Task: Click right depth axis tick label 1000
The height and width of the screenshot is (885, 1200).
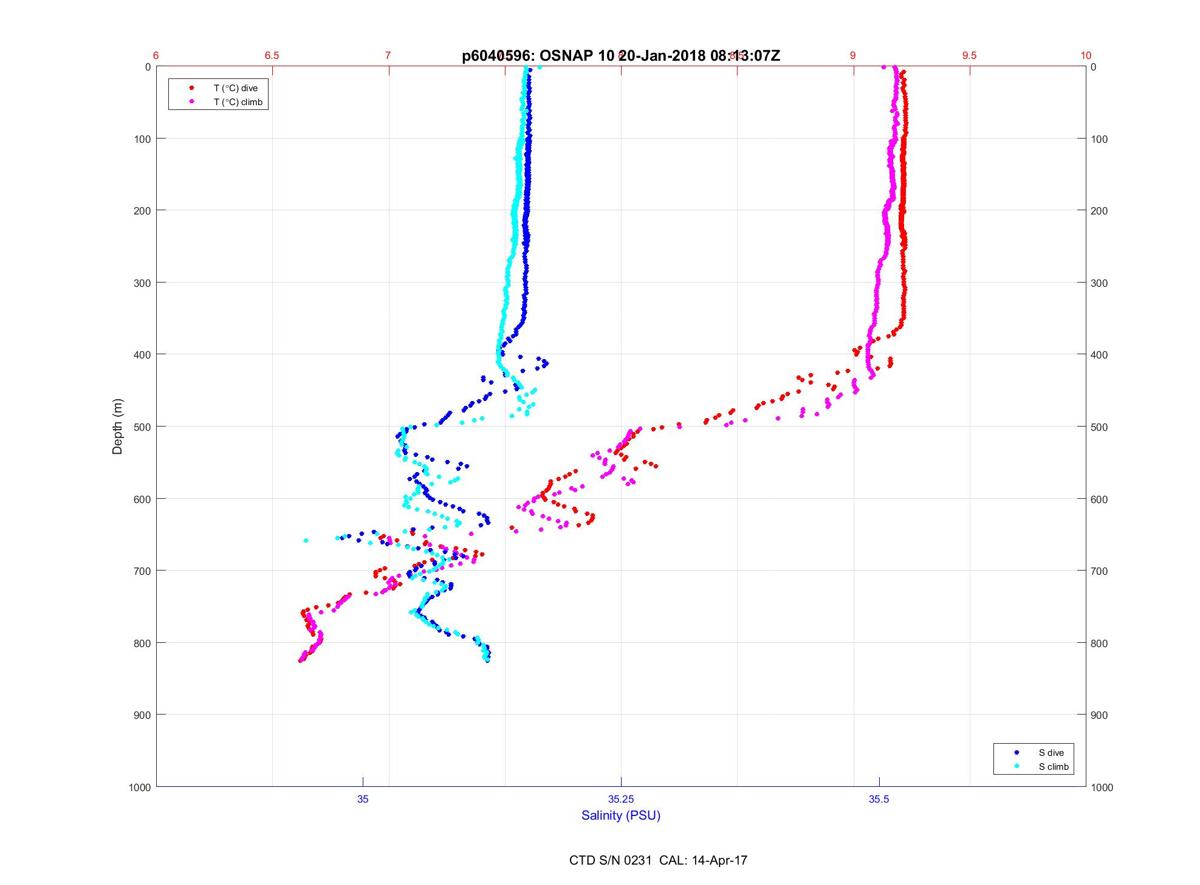Action: [1103, 787]
